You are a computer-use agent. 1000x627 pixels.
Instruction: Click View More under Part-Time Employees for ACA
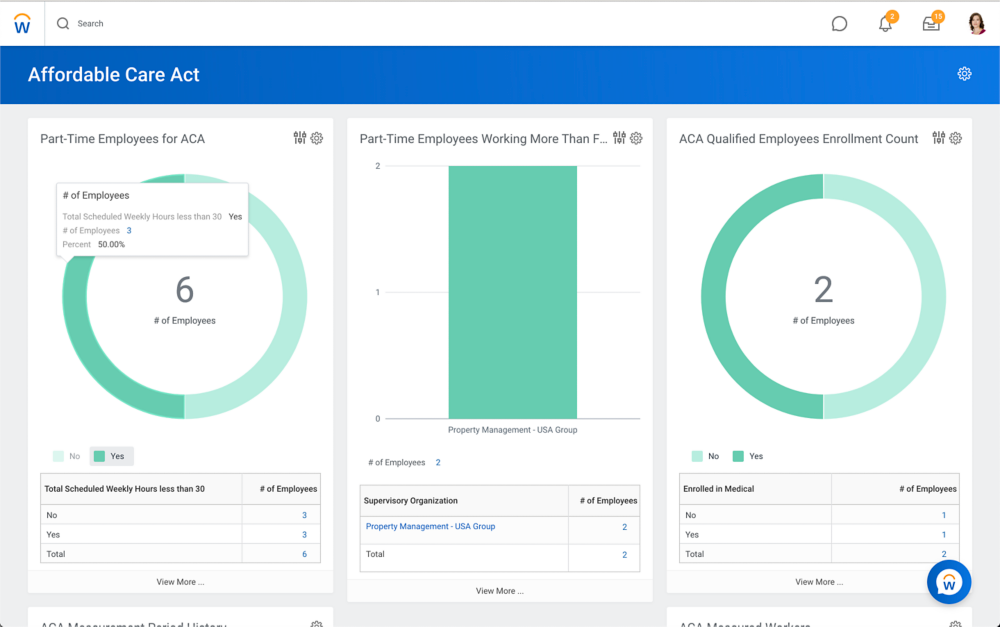click(181, 581)
